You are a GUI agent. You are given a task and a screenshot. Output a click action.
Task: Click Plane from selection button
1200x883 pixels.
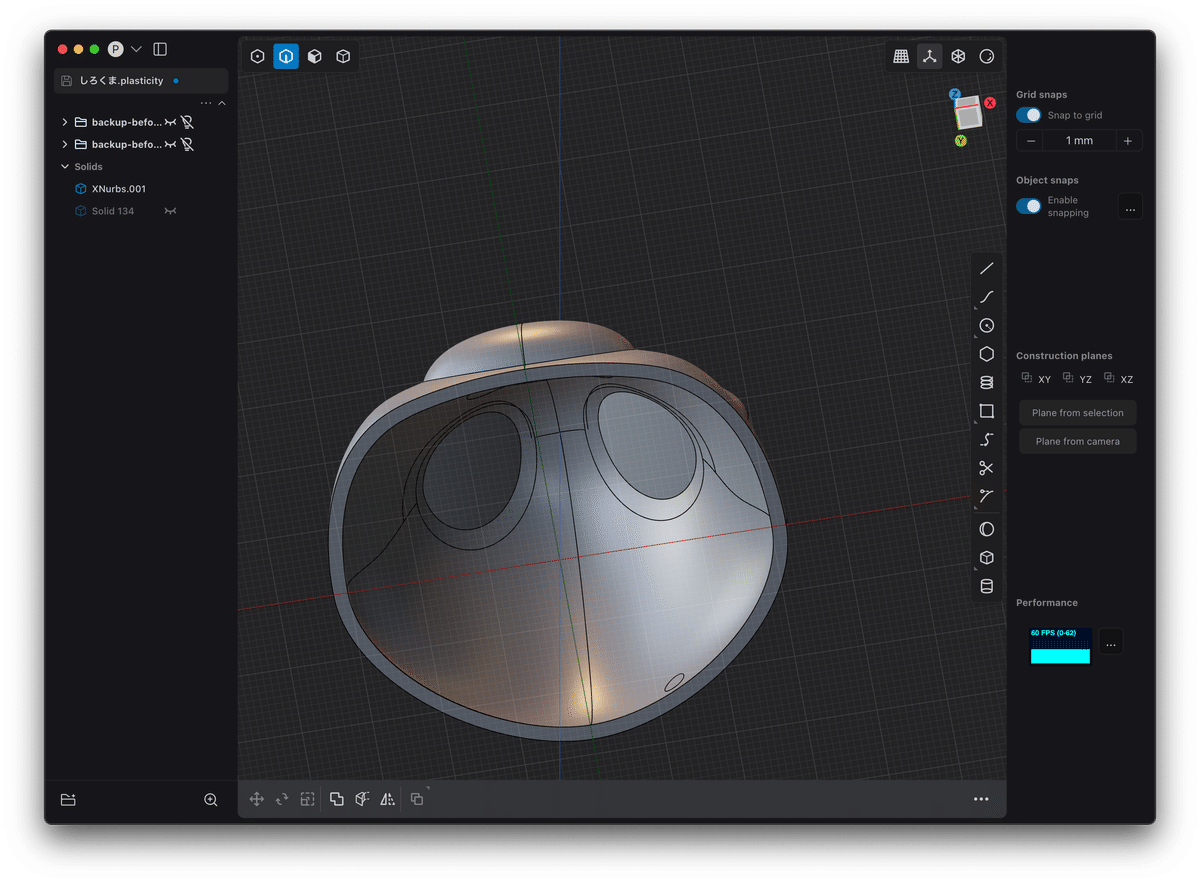point(1078,413)
